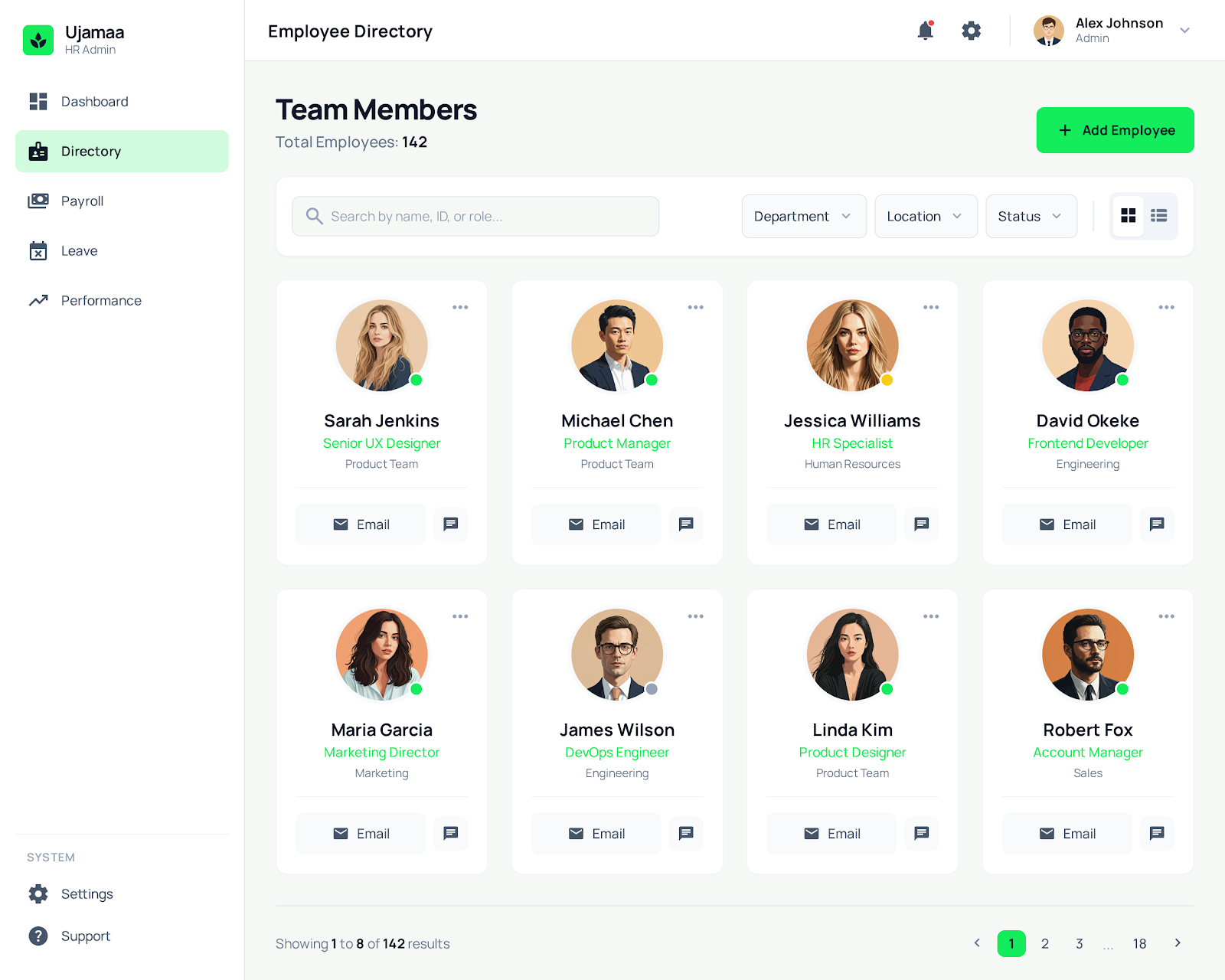
Task: Send a chat message to David Okeke
Action: tap(1156, 524)
